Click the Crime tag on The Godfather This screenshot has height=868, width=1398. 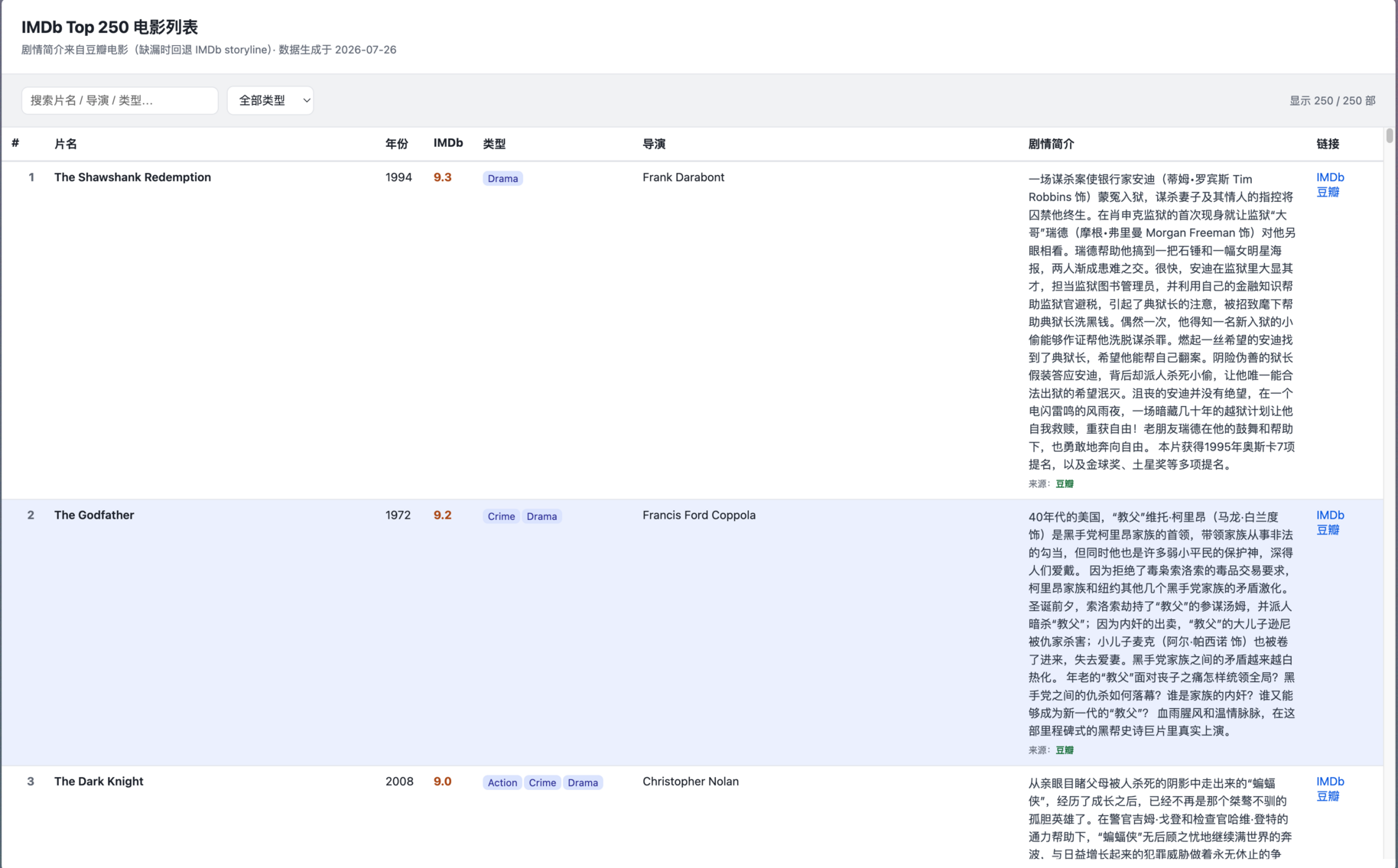(x=501, y=516)
